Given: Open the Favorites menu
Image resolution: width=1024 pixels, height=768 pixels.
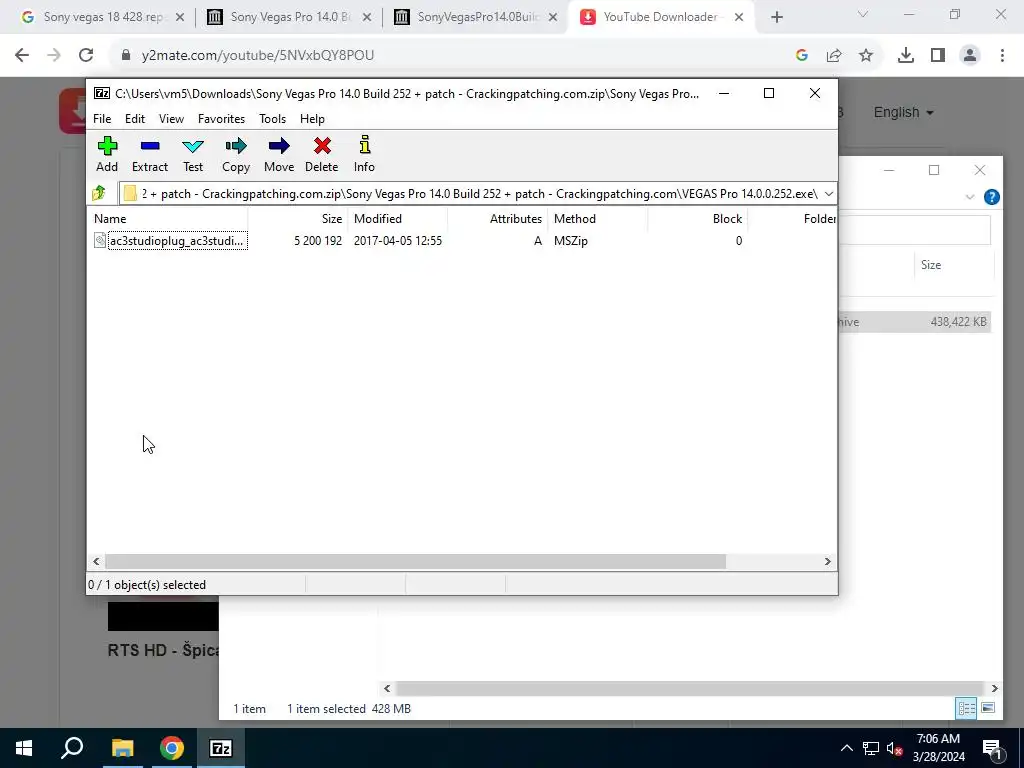Looking at the screenshot, I should [221, 119].
